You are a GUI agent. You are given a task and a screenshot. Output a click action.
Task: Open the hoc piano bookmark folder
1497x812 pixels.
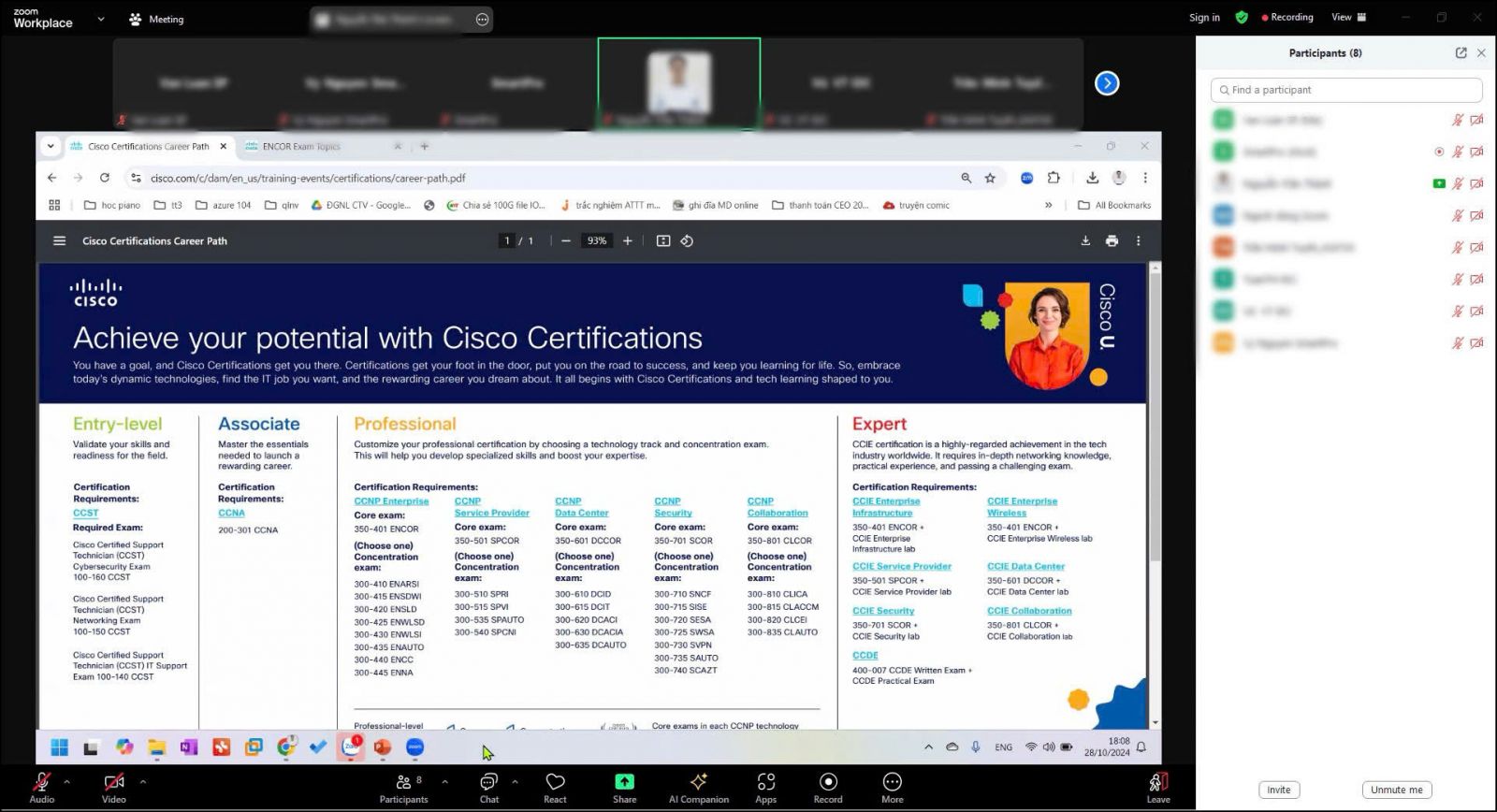pyautogui.click(x=112, y=205)
